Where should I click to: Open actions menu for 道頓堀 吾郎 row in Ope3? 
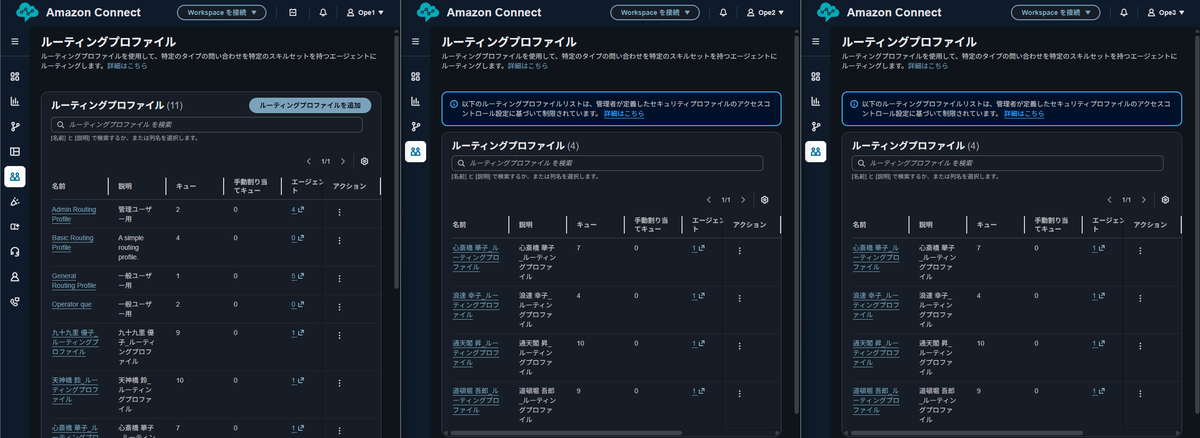coord(1139,392)
